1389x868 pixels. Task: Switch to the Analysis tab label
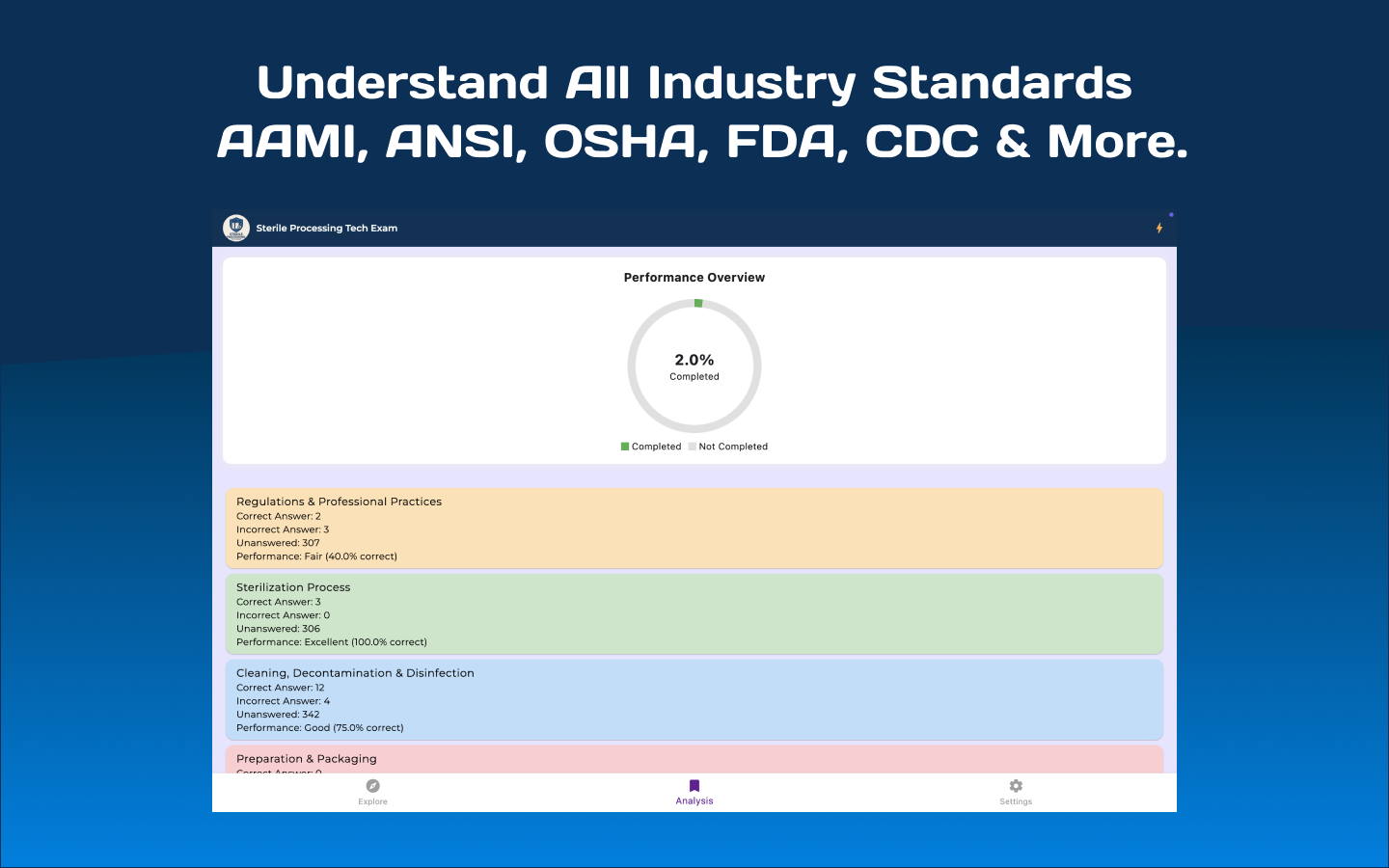(x=694, y=801)
